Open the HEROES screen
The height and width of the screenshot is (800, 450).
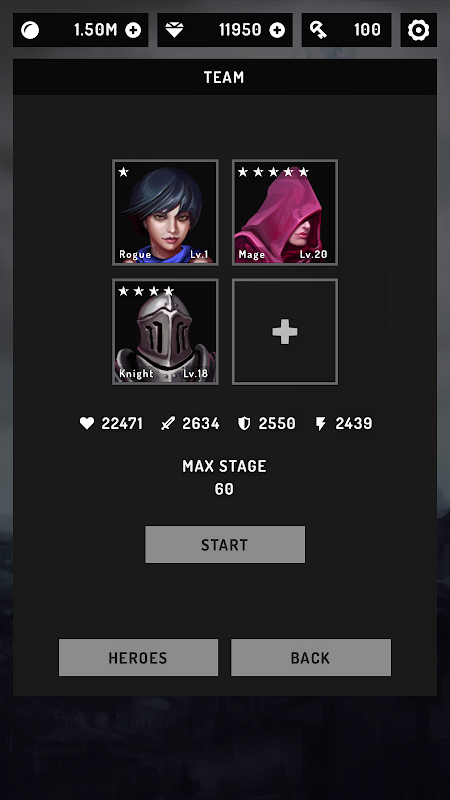click(x=138, y=657)
